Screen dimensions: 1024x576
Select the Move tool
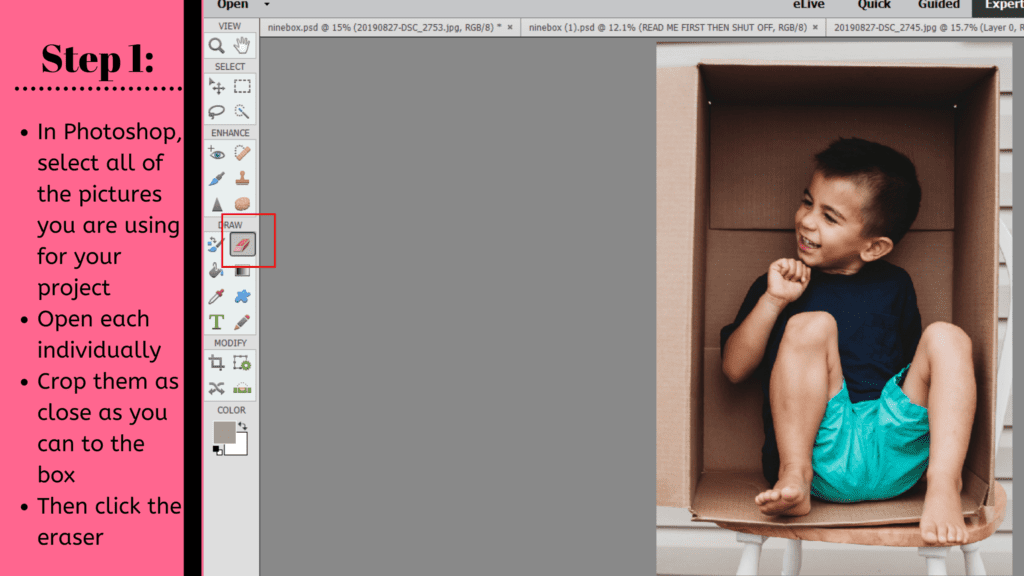coord(215,87)
